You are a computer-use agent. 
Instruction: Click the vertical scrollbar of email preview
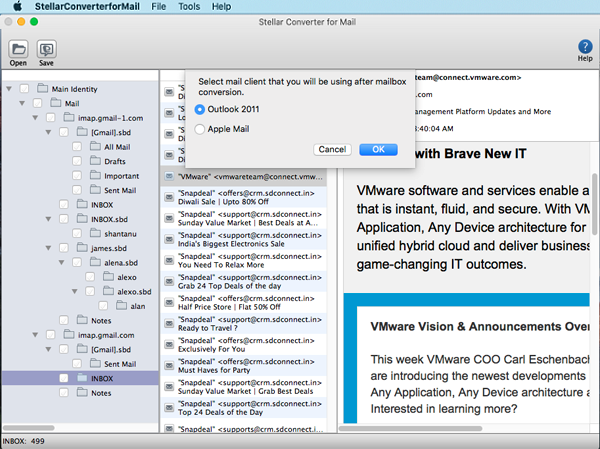(595, 204)
